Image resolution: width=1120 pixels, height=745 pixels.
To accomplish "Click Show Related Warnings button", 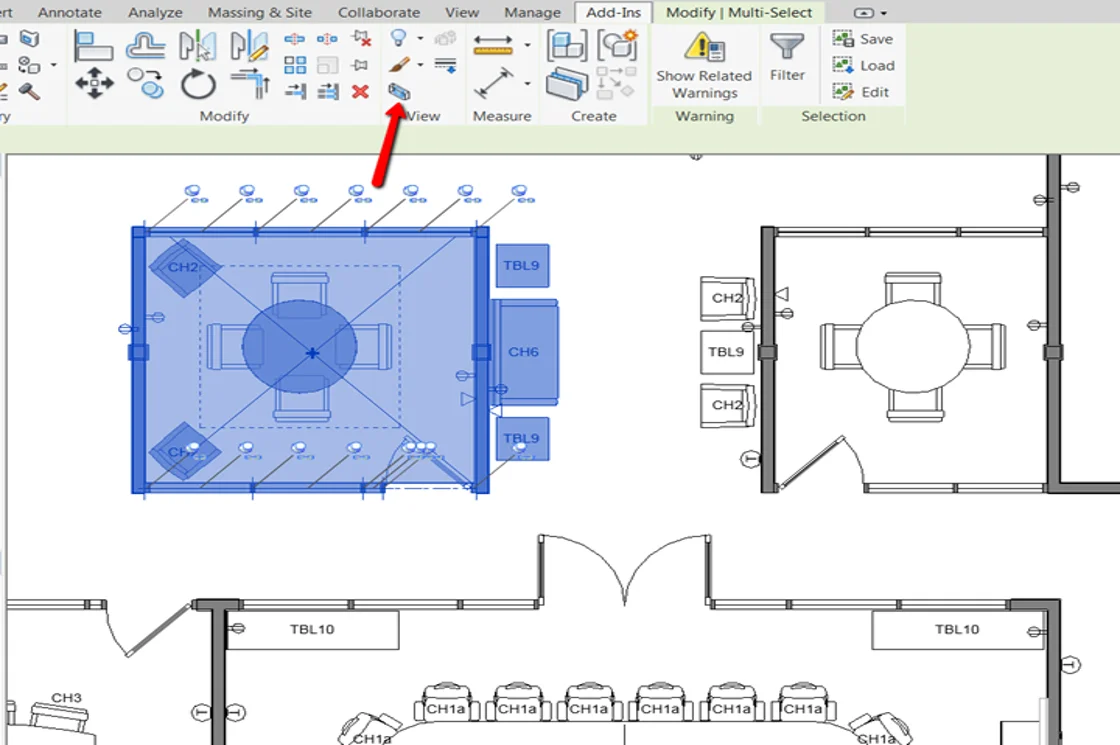I will pos(704,65).
